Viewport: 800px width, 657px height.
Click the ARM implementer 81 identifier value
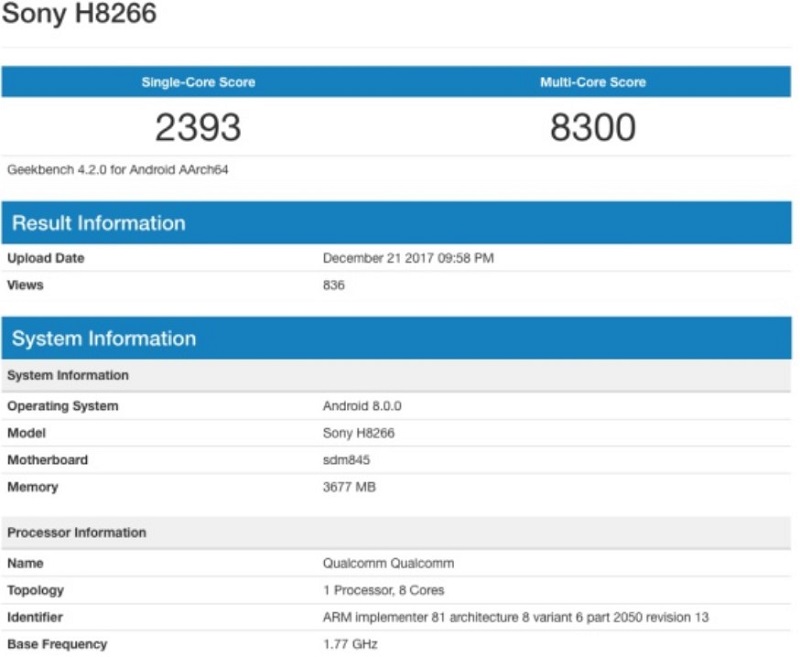point(516,617)
